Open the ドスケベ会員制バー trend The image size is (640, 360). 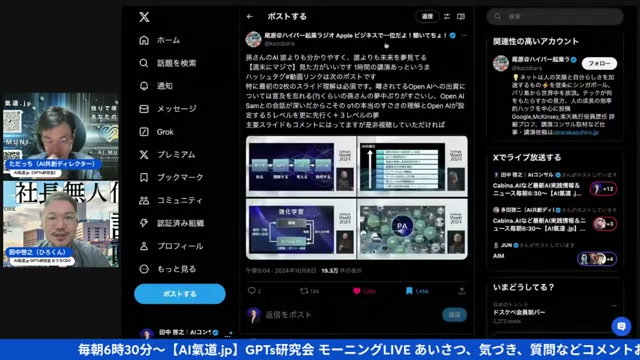click(519, 312)
